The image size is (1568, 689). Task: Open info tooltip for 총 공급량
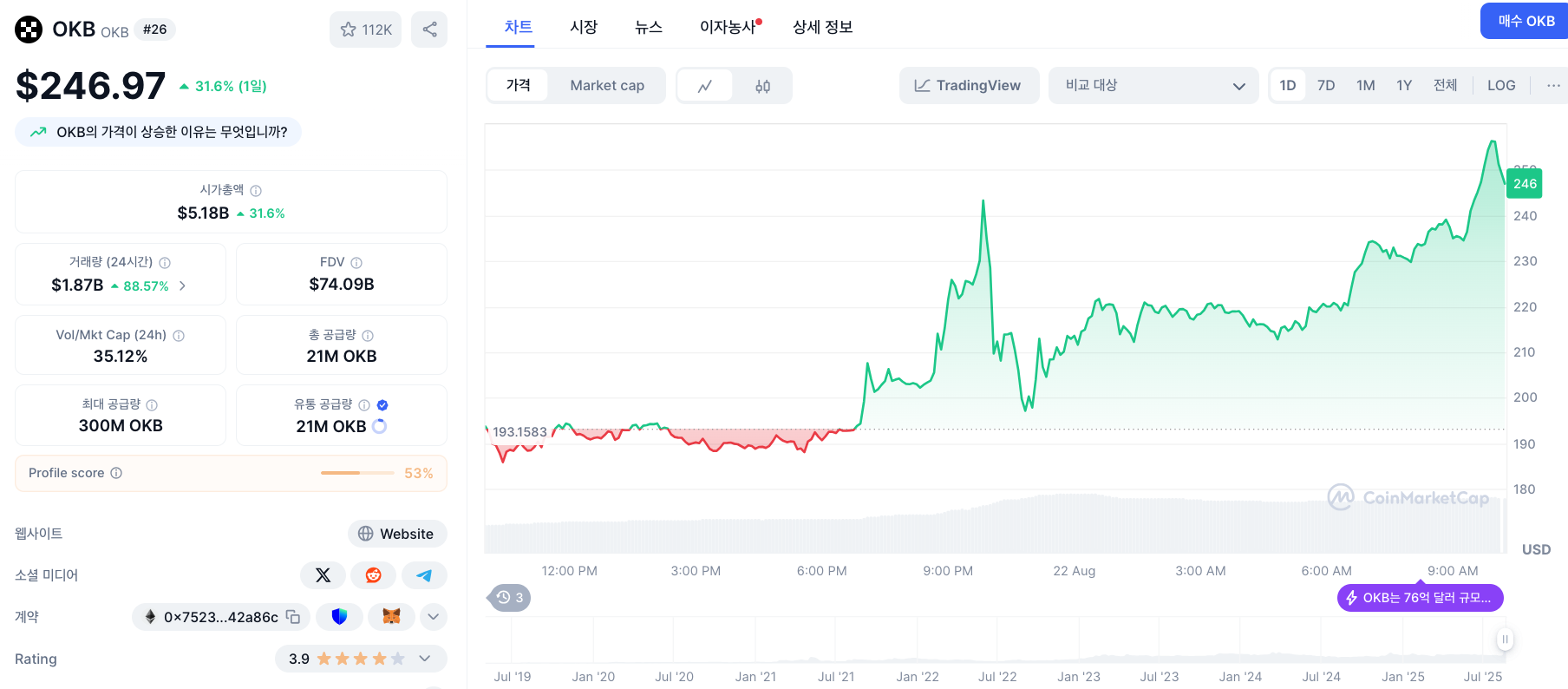(x=368, y=336)
